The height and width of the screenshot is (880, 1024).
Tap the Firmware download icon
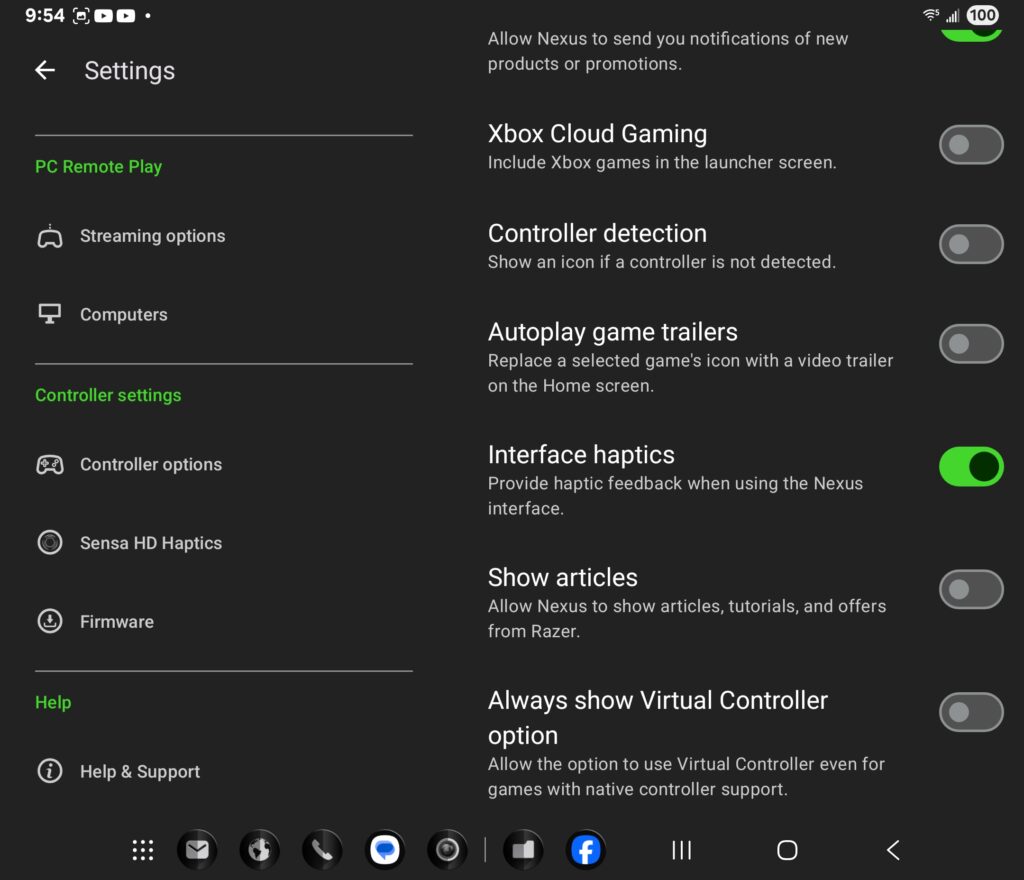50,621
